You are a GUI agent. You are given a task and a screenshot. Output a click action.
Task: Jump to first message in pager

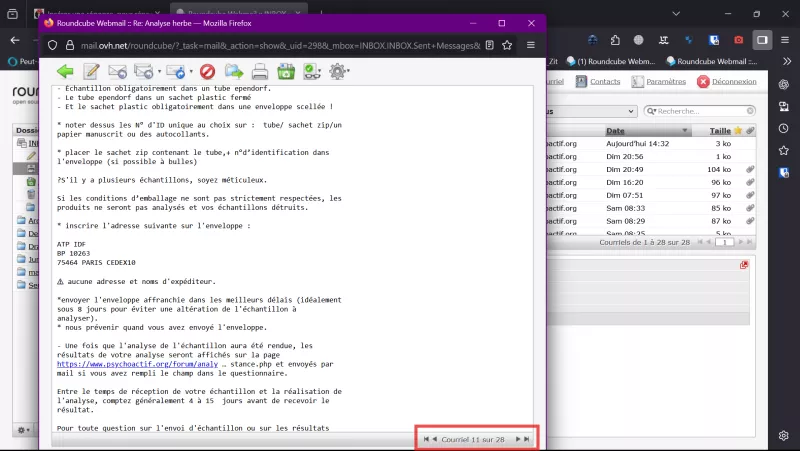point(426,439)
